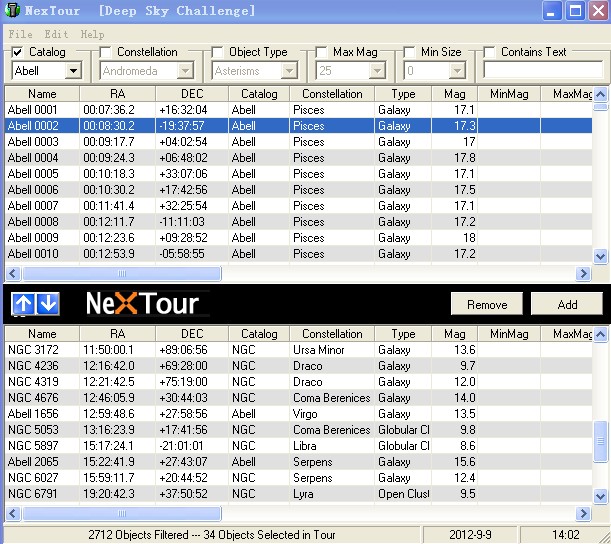Select NGC 3172 in the tour list
Image resolution: width=611 pixels, height=544 pixels.
[298, 350]
